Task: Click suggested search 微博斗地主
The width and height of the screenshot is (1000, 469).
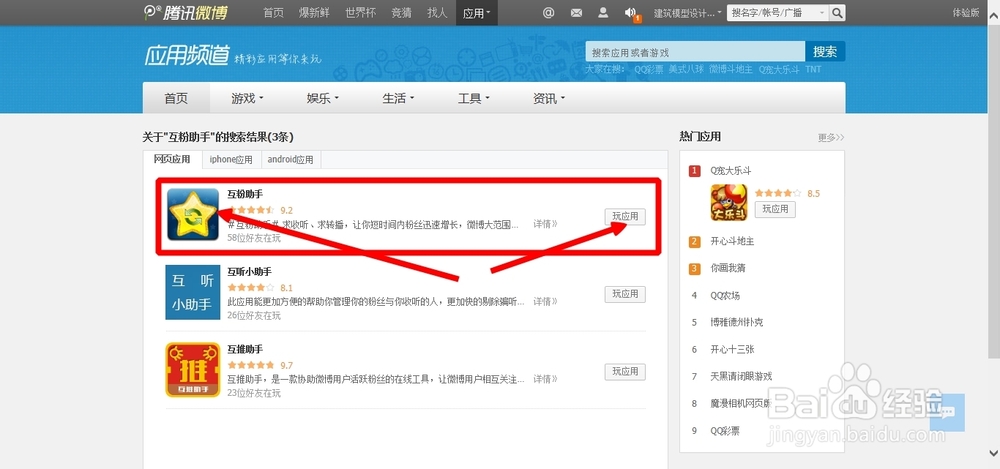Action: (x=731, y=70)
